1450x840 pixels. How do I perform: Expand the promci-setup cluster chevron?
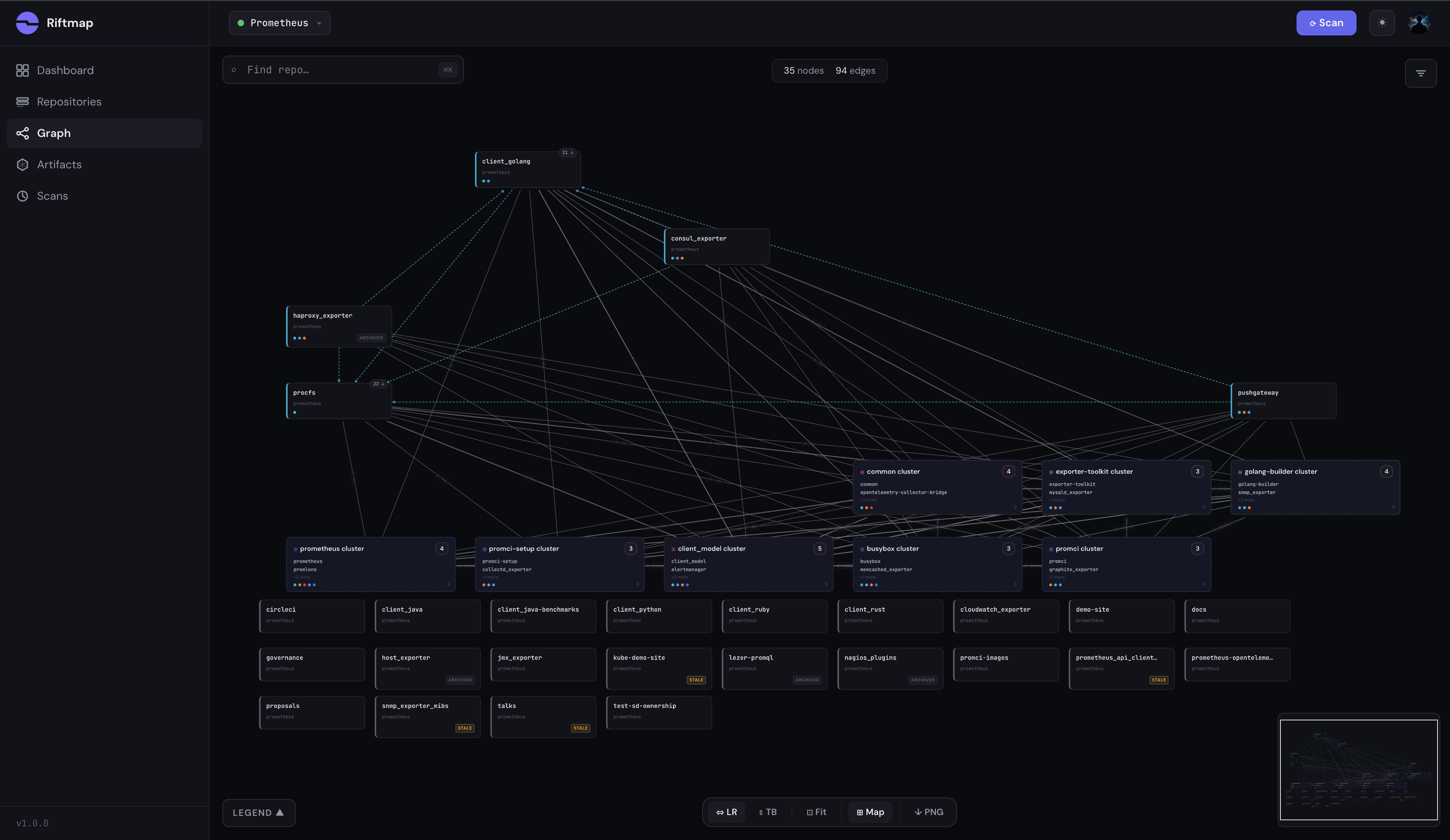click(x=638, y=584)
